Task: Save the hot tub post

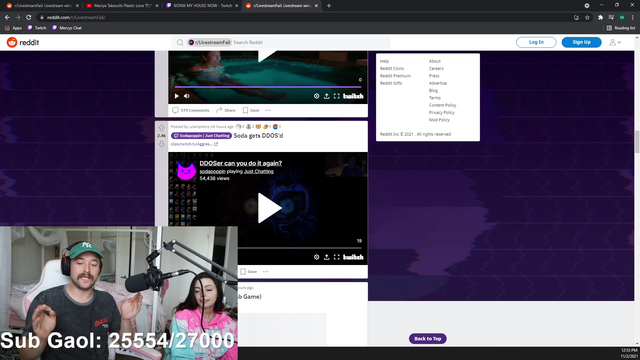Action: click(251, 110)
